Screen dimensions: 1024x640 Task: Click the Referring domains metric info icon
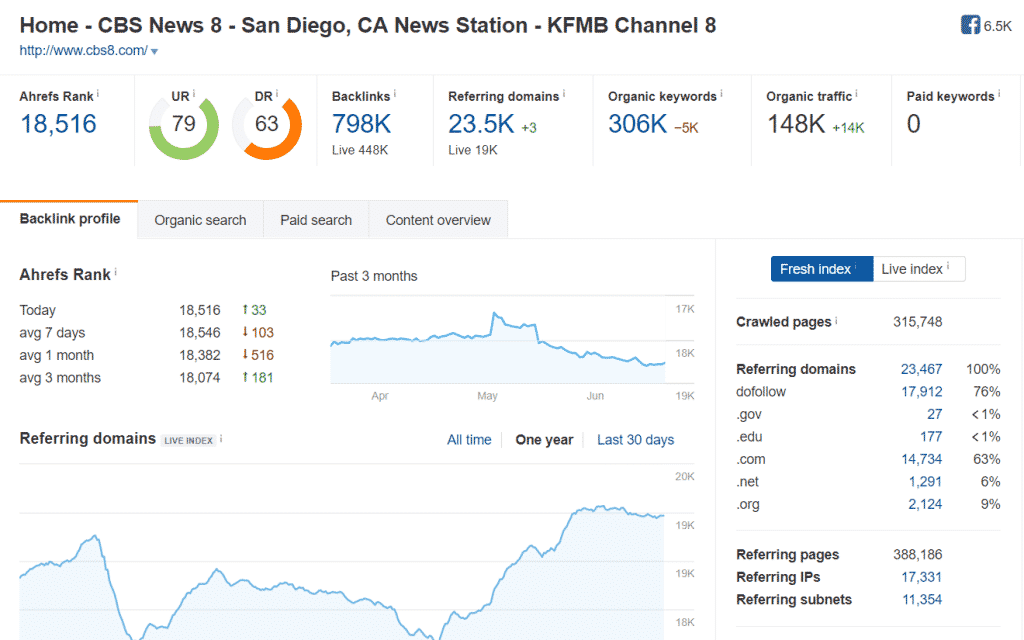click(564, 94)
